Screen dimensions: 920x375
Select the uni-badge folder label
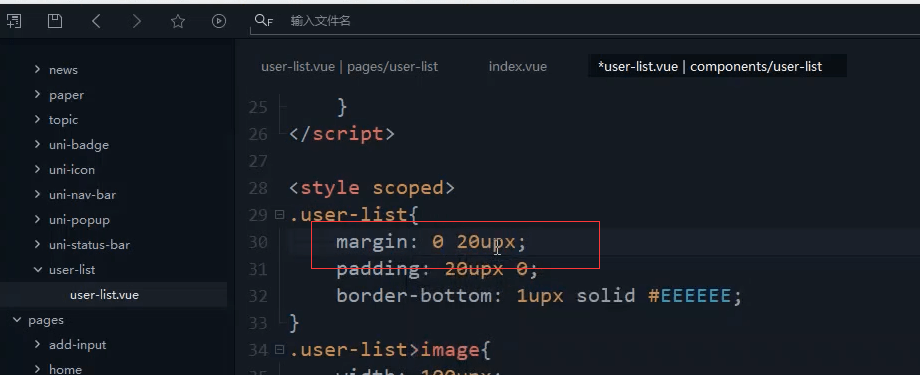point(79,145)
